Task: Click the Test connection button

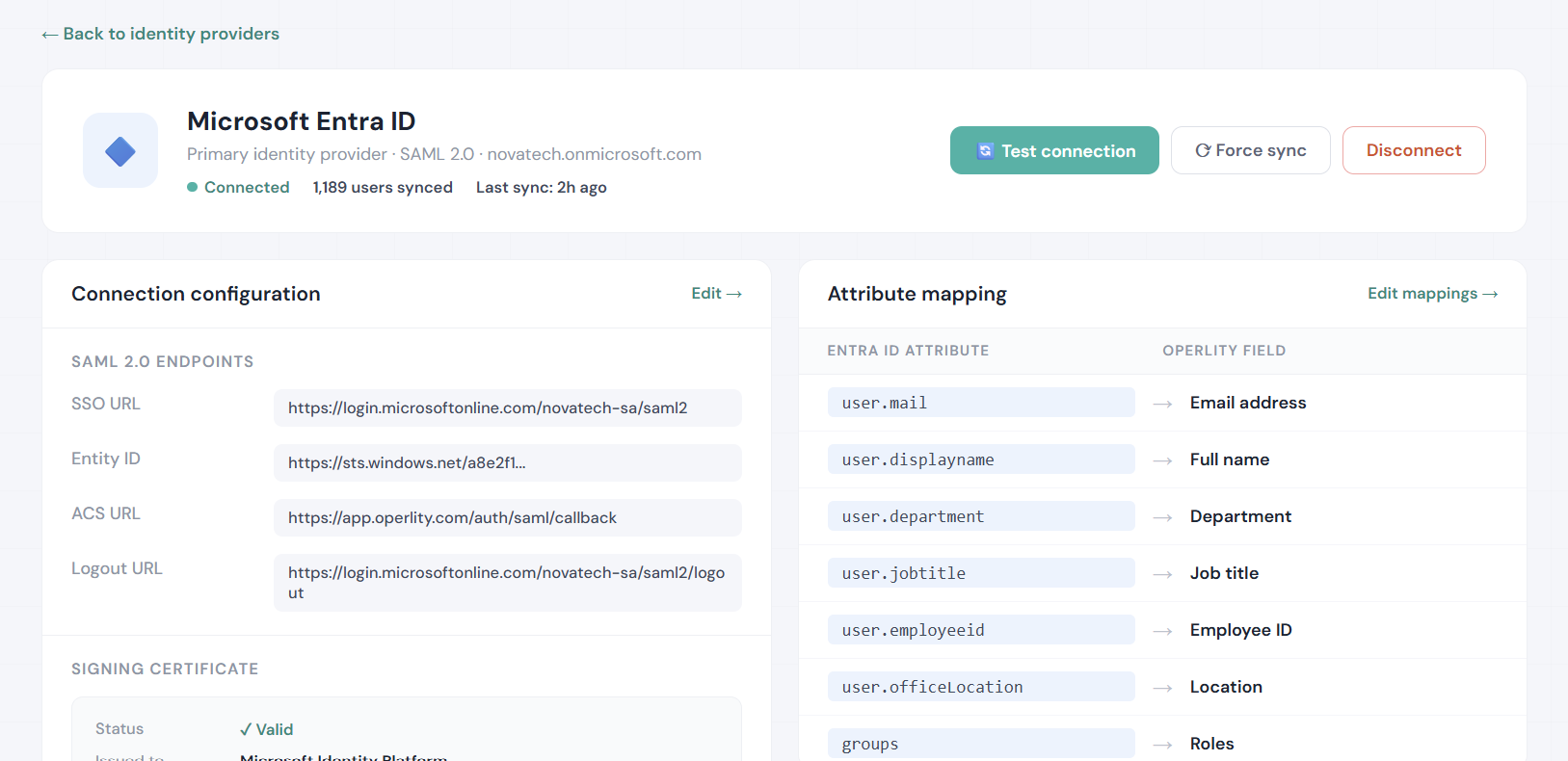Action: tap(1054, 150)
